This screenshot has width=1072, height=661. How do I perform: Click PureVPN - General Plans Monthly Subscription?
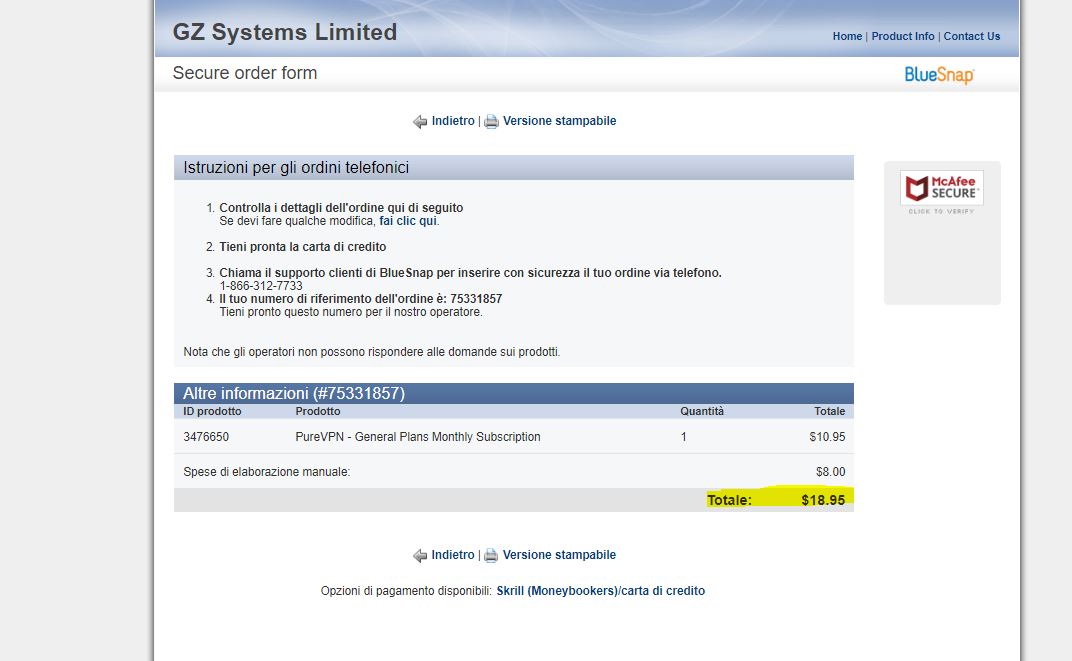[418, 437]
